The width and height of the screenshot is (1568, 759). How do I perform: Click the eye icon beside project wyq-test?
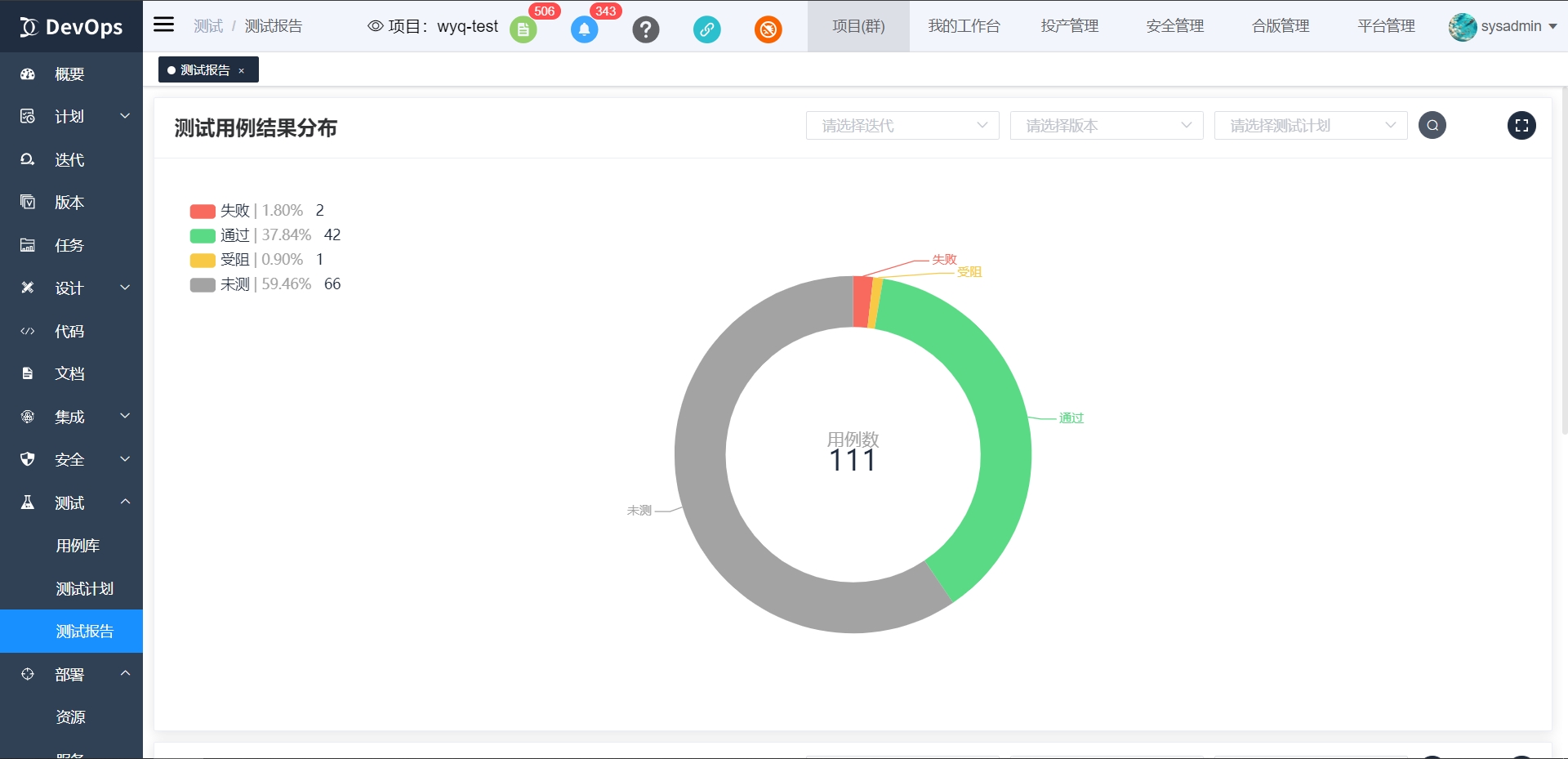coord(374,26)
